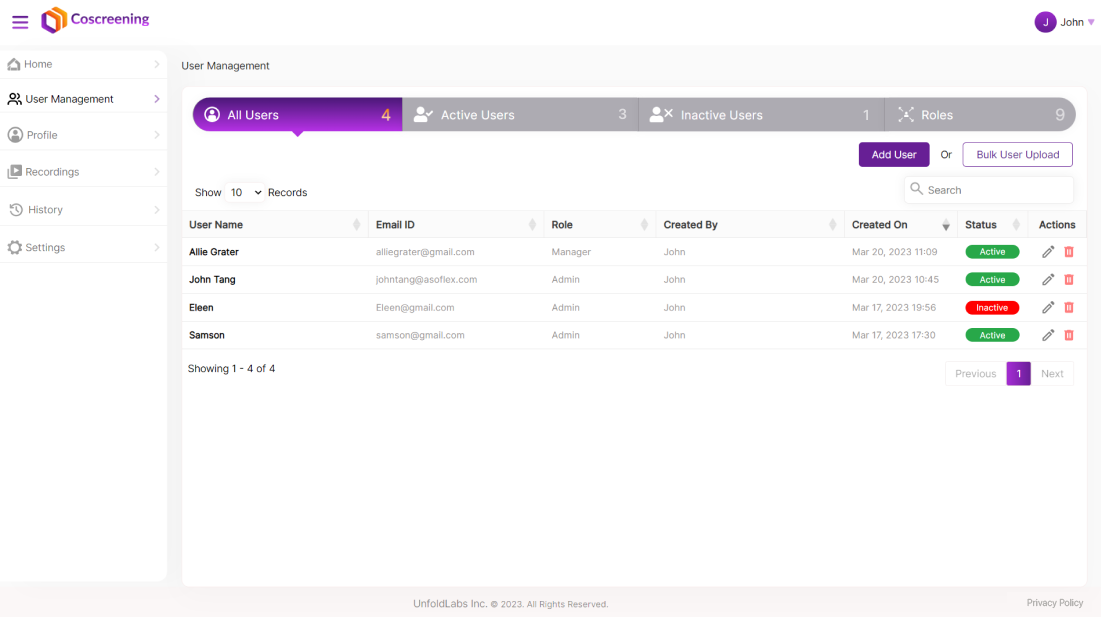Edit the Eleen user record

coord(1048,308)
